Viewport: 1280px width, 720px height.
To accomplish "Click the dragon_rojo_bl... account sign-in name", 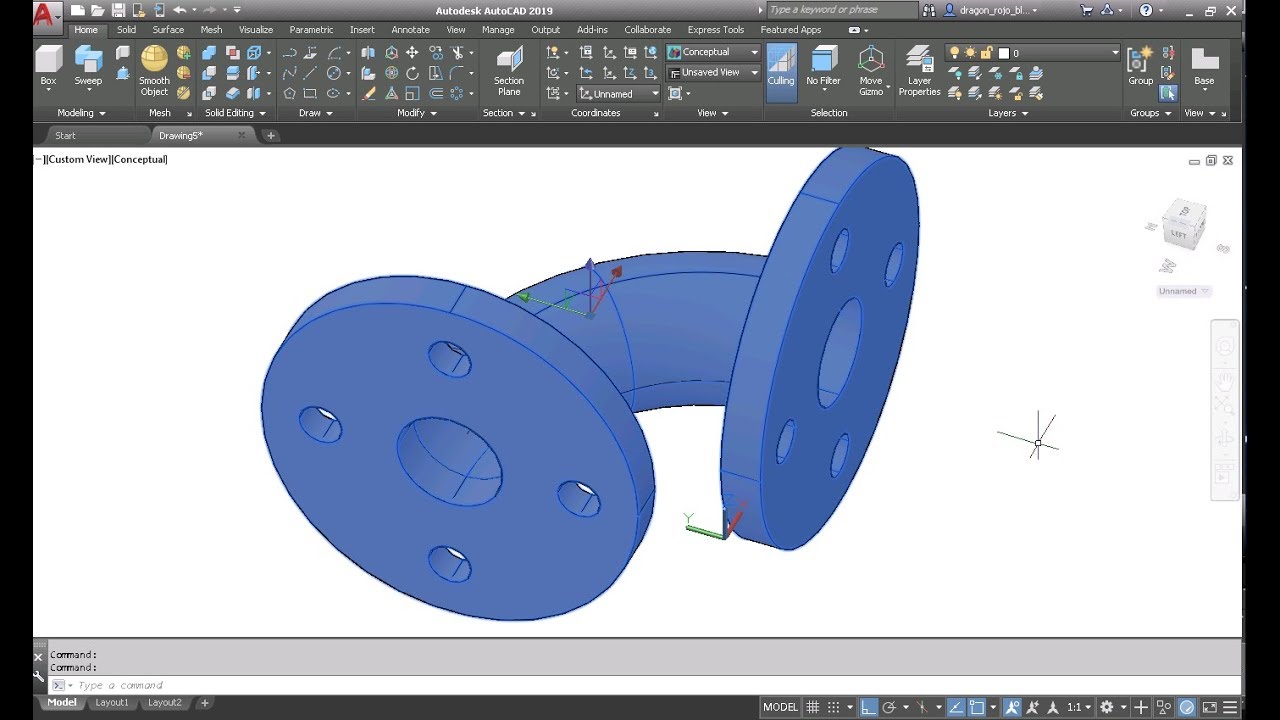I will pos(994,10).
